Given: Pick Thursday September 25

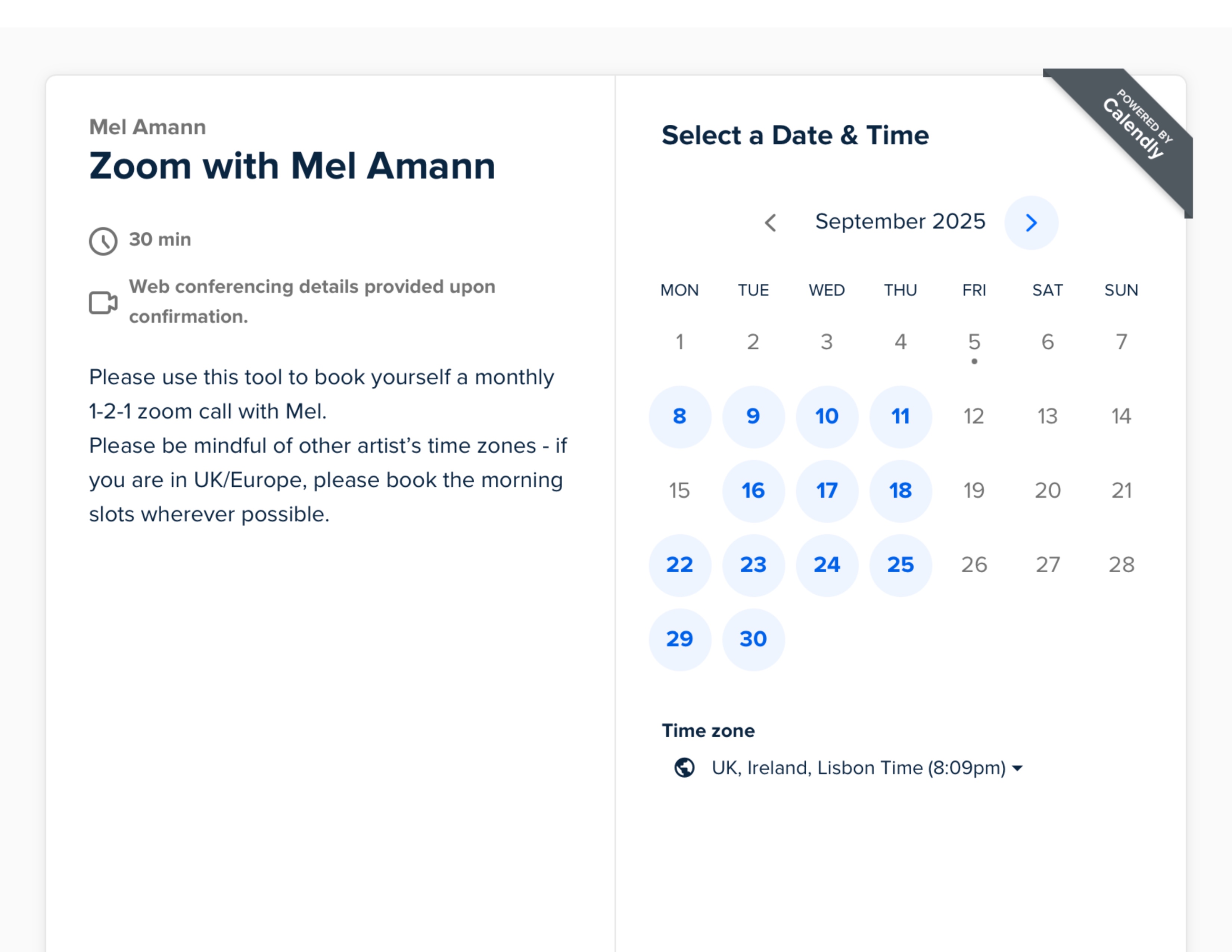Looking at the screenshot, I should [x=901, y=565].
